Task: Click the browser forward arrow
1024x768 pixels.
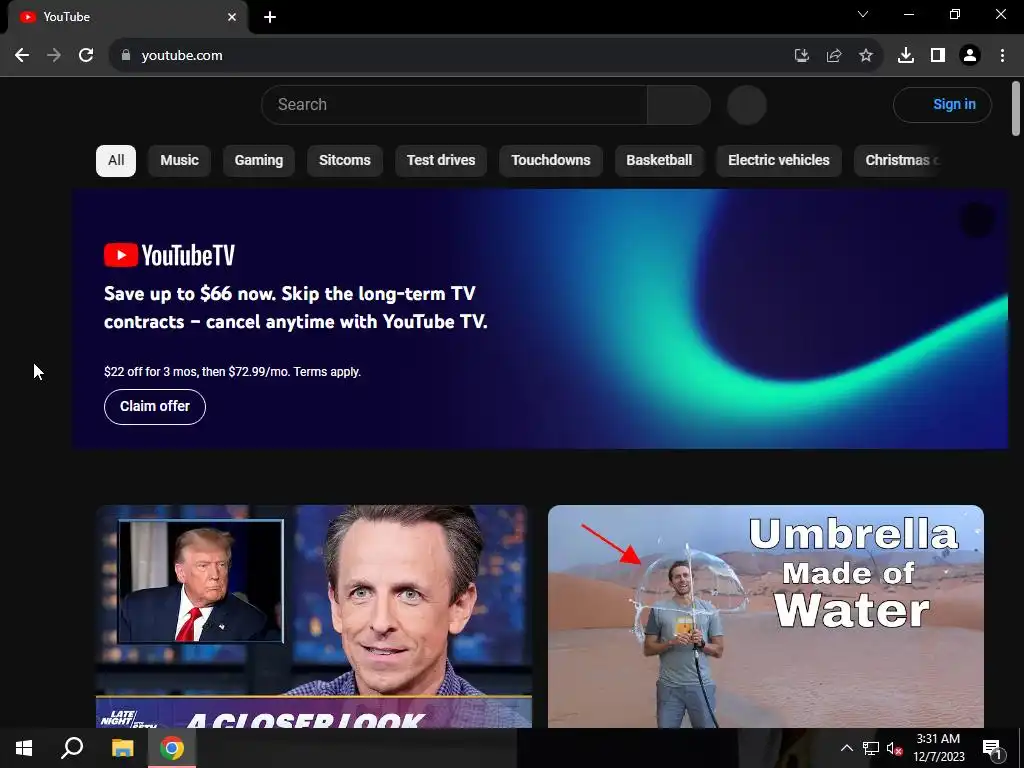Action: coord(54,56)
